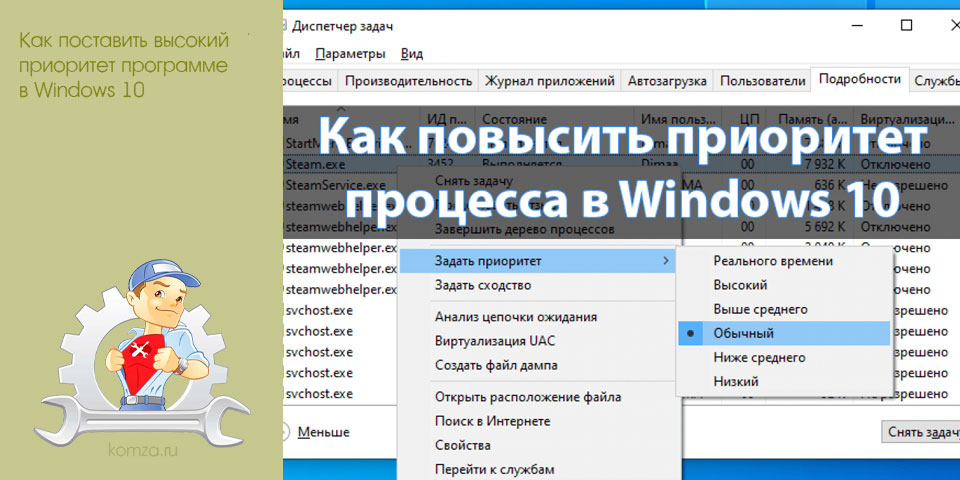Switch to the Производительность tab

pos(408,81)
